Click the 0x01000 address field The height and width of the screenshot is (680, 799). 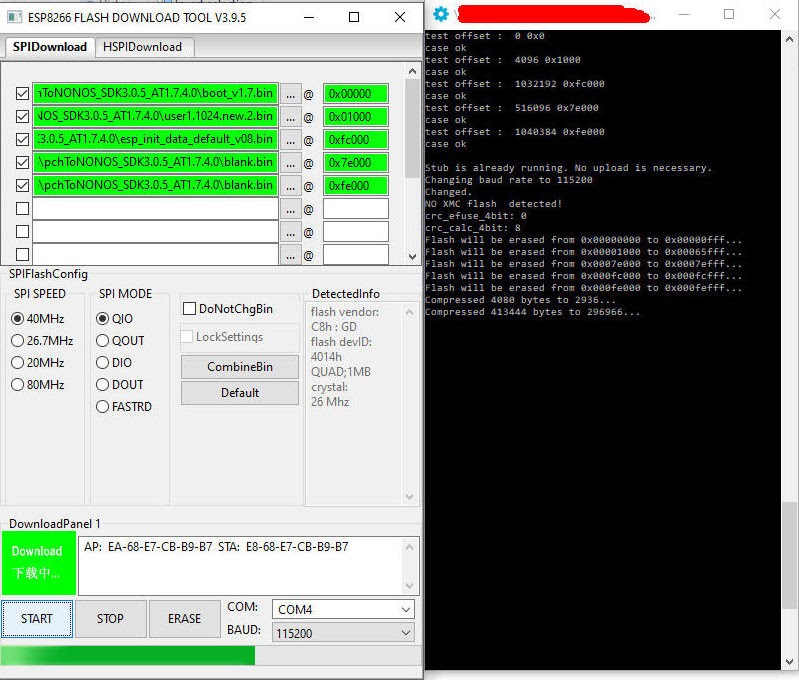(x=356, y=117)
